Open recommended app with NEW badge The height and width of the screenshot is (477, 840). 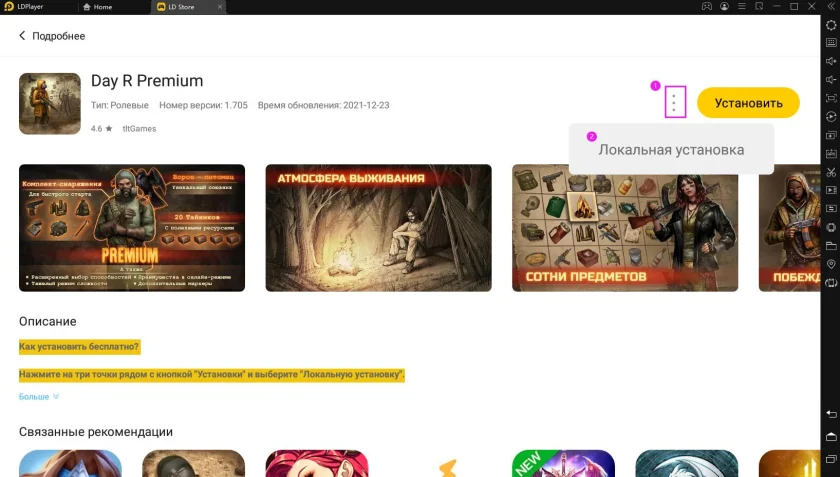click(563, 464)
